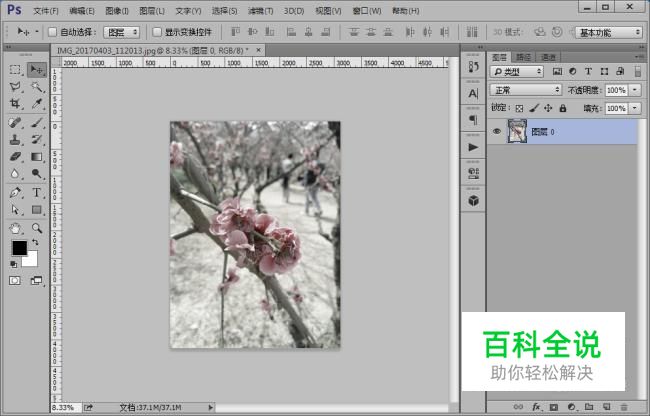Create new adjustment layer
The image size is (650, 416).
pyautogui.click(x=571, y=407)
